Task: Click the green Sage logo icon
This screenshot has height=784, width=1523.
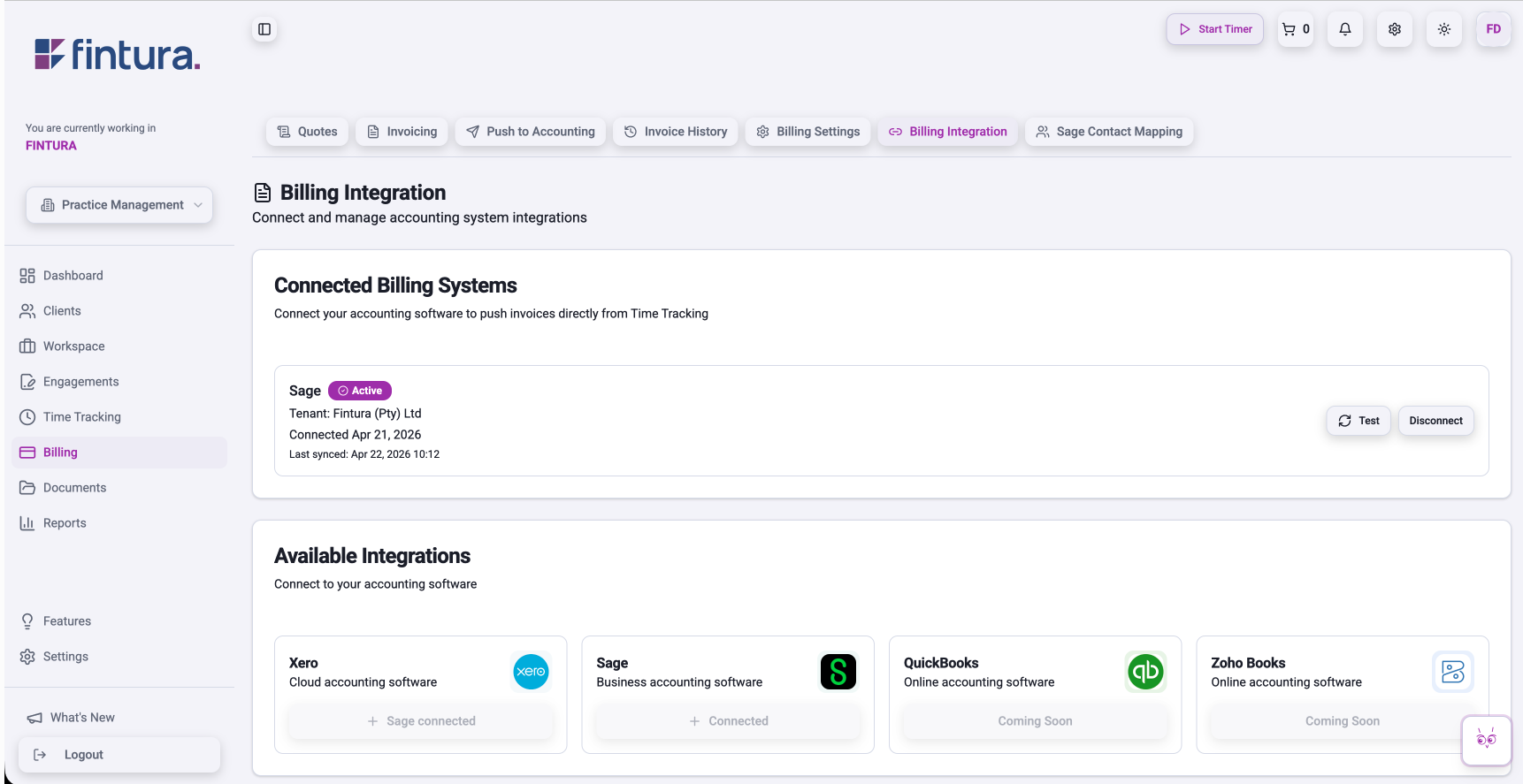Action: 838,672
